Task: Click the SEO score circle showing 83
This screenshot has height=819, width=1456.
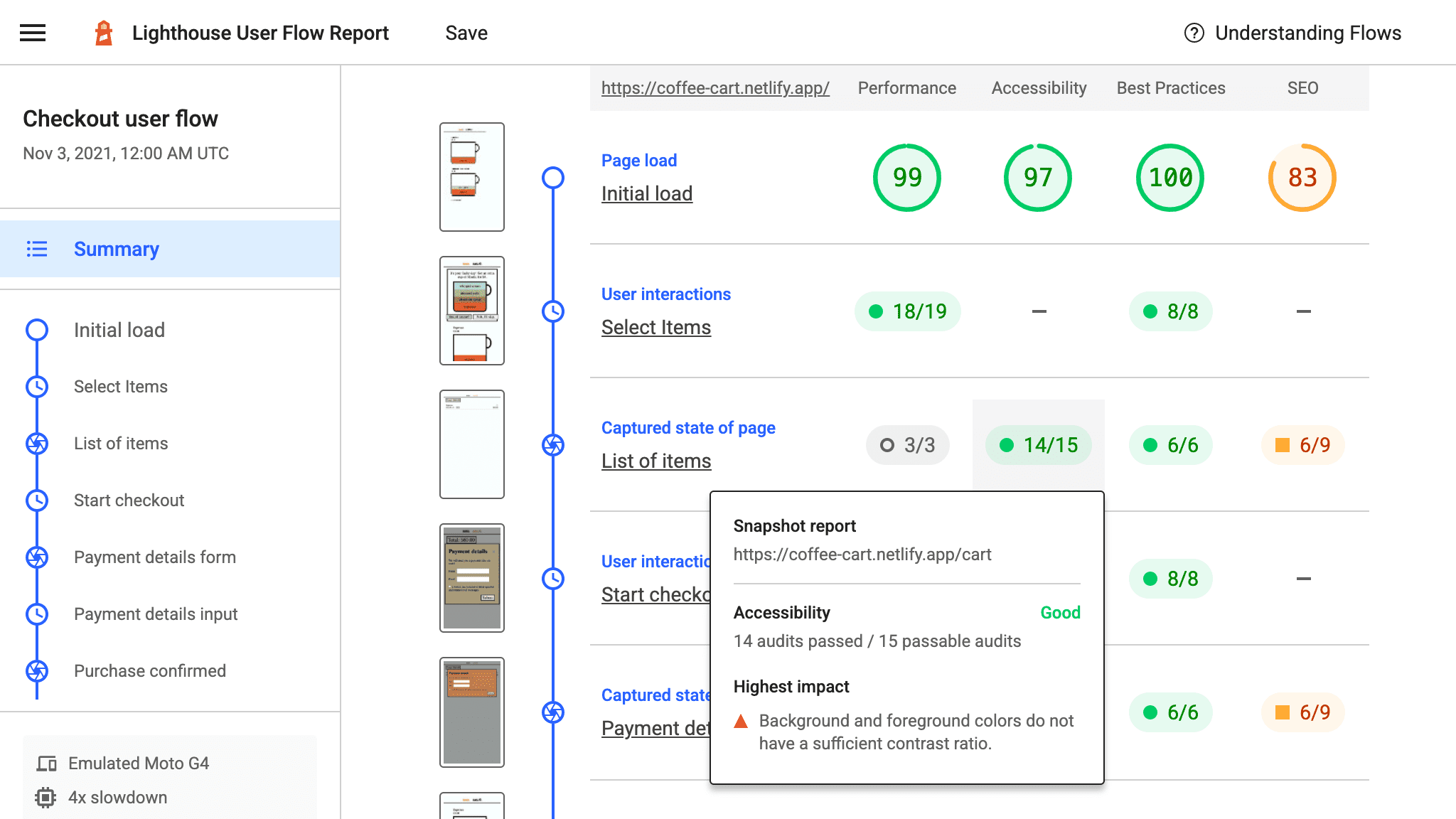Action: [x=1302, y=177]
